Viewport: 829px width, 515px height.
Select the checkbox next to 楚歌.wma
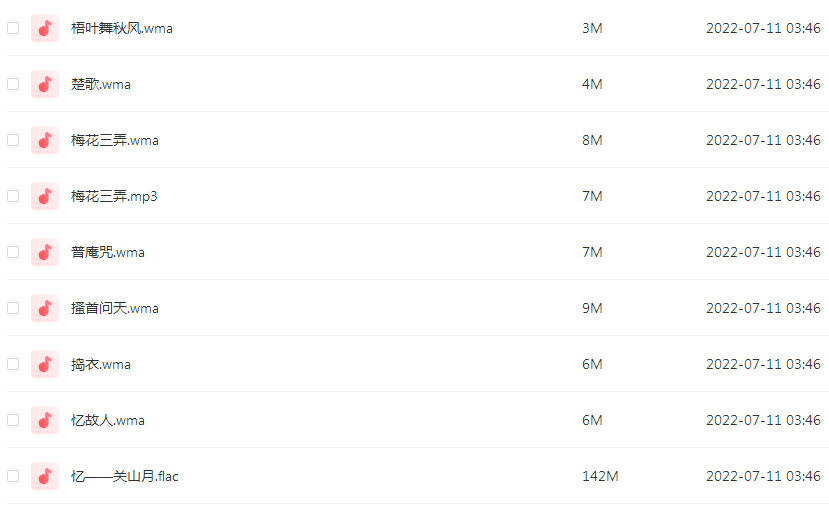point(13,84)
